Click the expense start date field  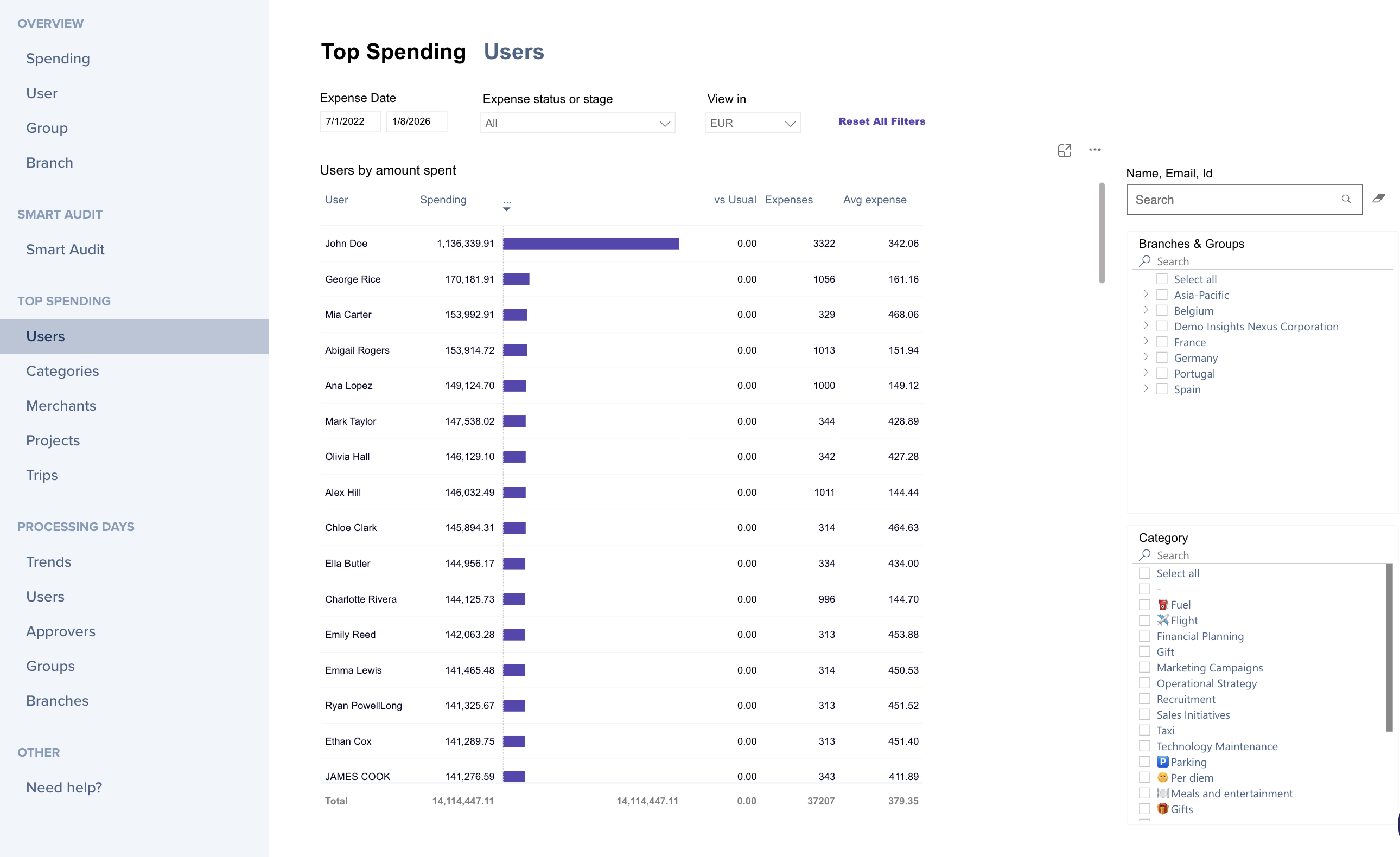(x=349, y=121)
